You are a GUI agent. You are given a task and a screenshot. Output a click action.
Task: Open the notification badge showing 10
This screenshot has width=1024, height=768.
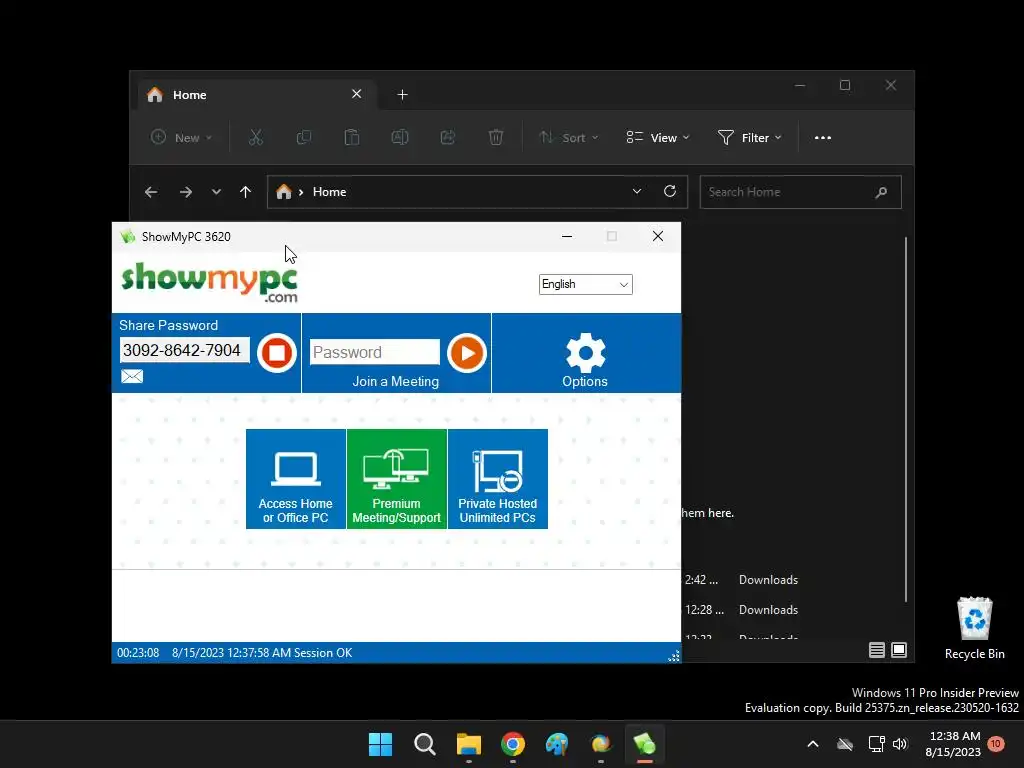click(996, 744)
